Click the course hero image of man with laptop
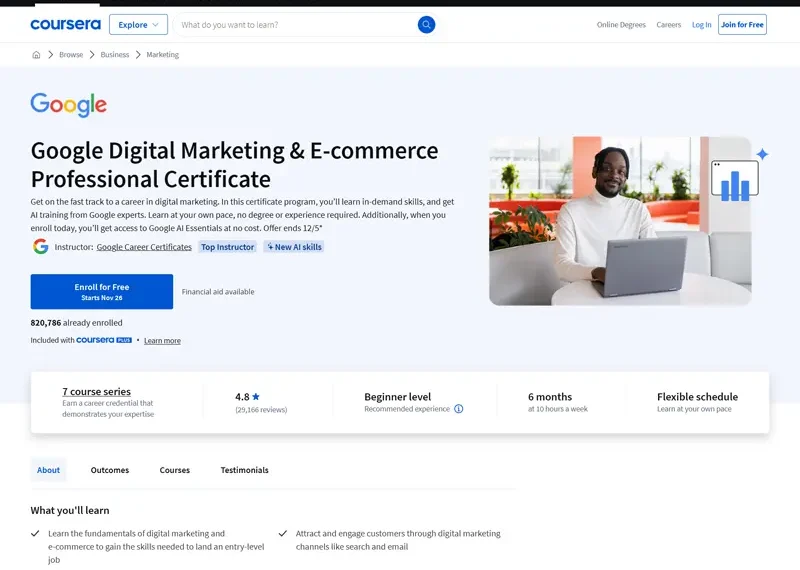Viewport: 800px width, 570px height. click(620, 221)
